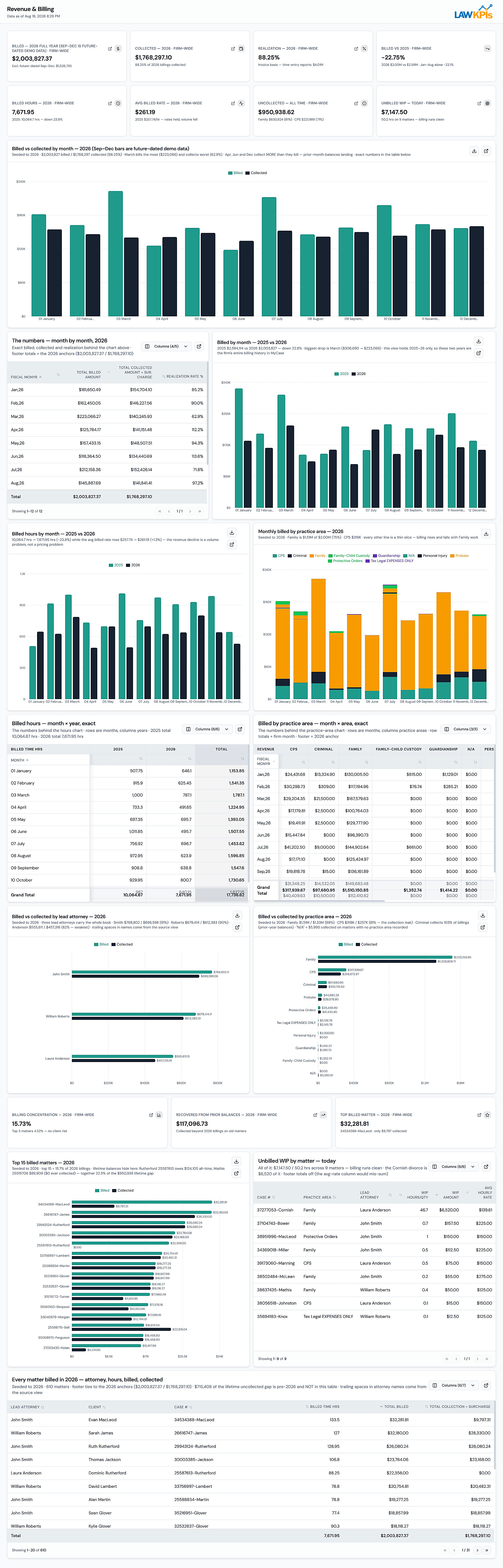Viewport: 503px width, 1568px height.
Task: Download Billed vs collected by lead attorney chart
Action: [237, 915]
